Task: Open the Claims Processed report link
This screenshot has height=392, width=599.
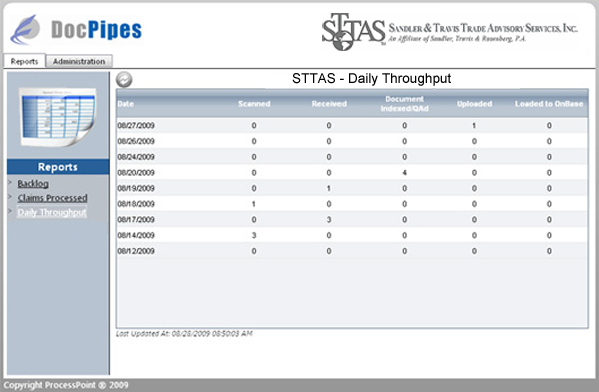Action: coord(52,198)
